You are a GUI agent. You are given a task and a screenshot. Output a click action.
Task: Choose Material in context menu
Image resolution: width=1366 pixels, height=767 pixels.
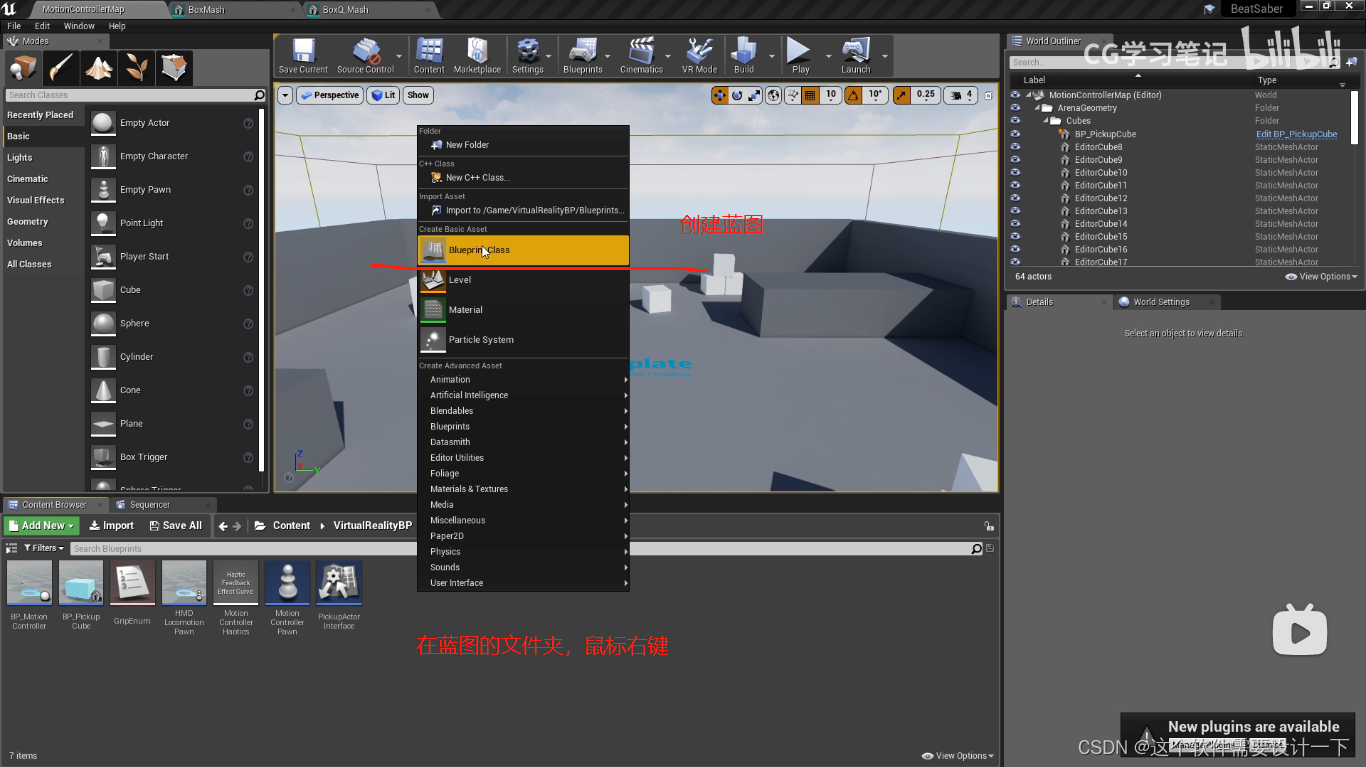(523, 310)
